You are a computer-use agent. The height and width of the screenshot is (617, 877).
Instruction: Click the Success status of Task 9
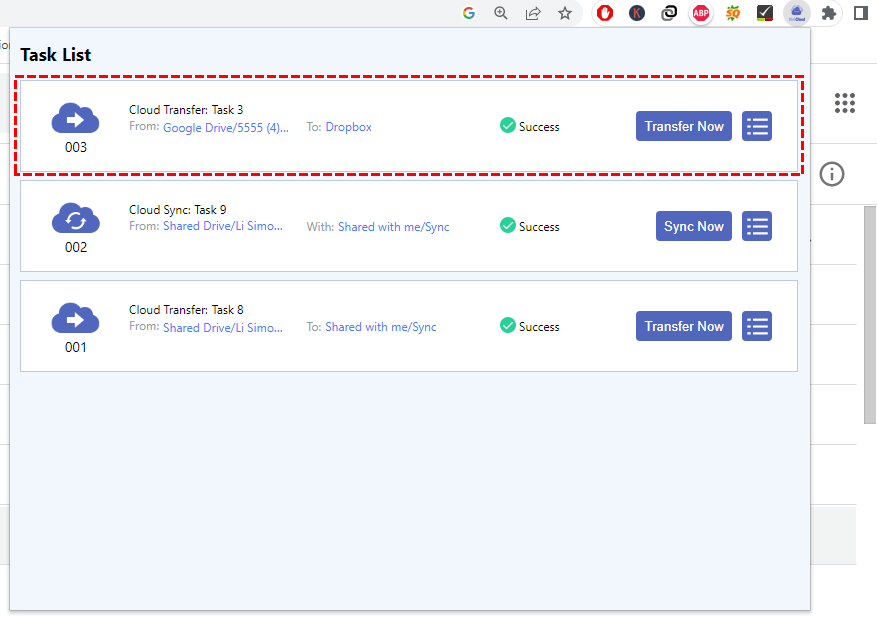coord(530,226)
